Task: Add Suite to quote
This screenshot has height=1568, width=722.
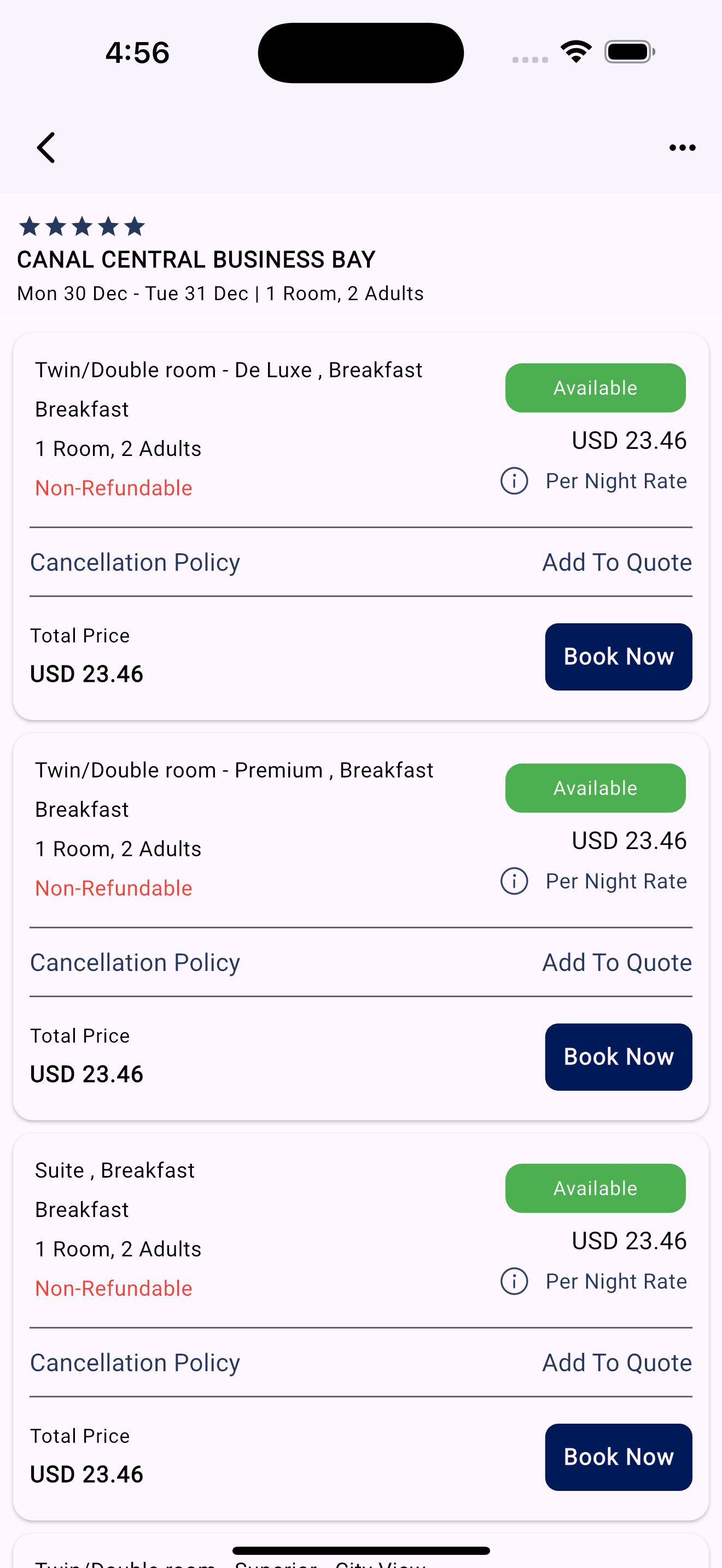Action: tap(616, 1362)
